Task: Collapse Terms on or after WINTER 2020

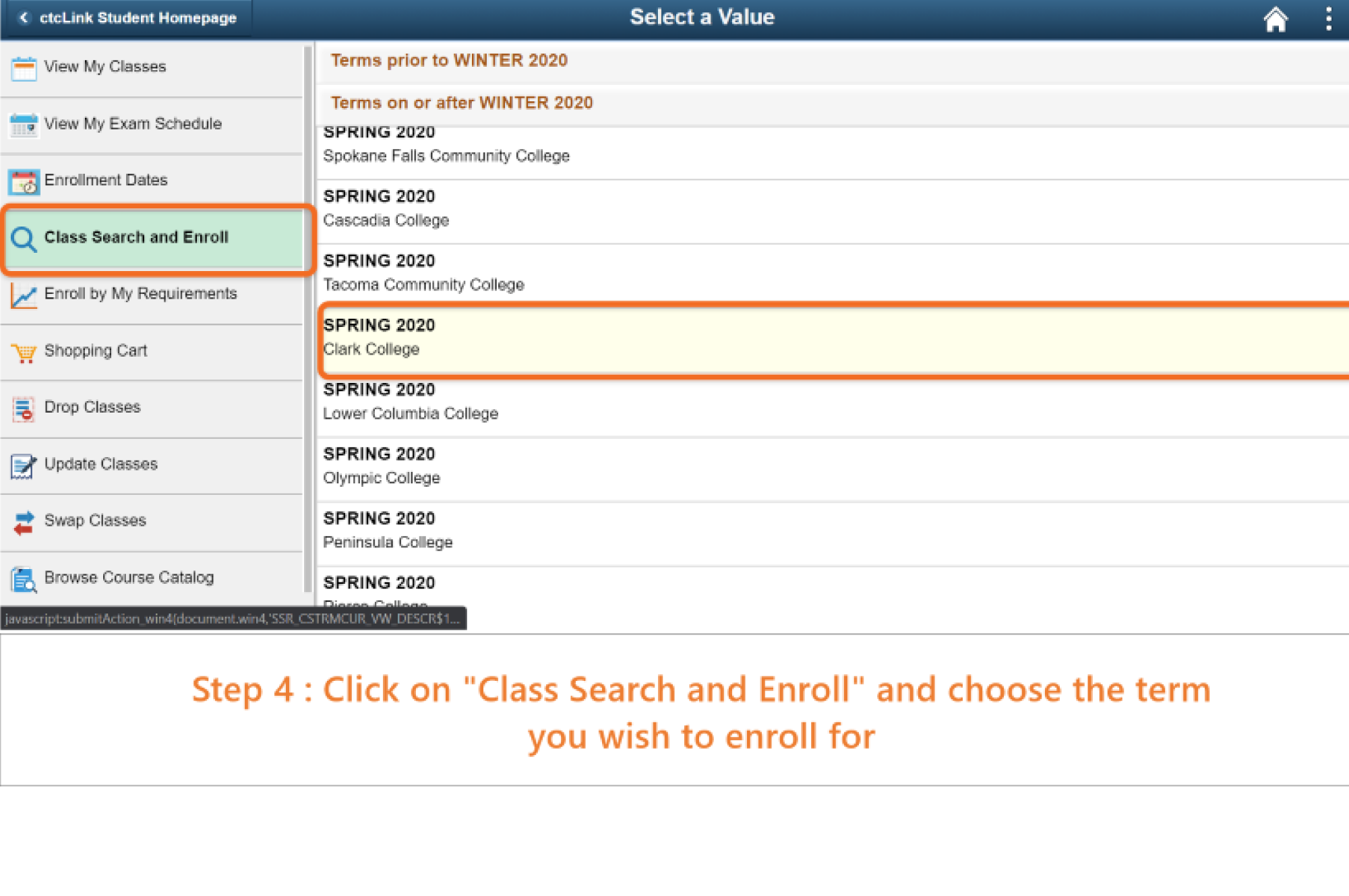Action: click(462, 103)
